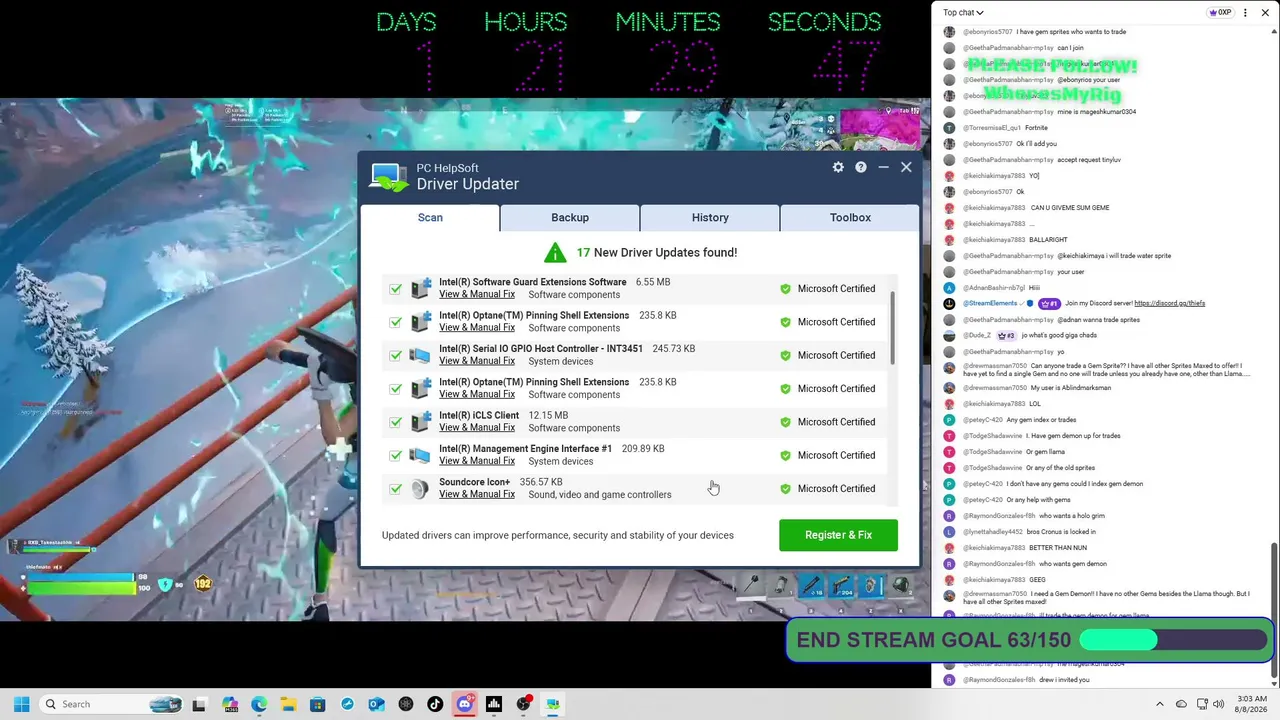
Task: Click chat message "BETTER THAN NUN"
Action: 1058,548
